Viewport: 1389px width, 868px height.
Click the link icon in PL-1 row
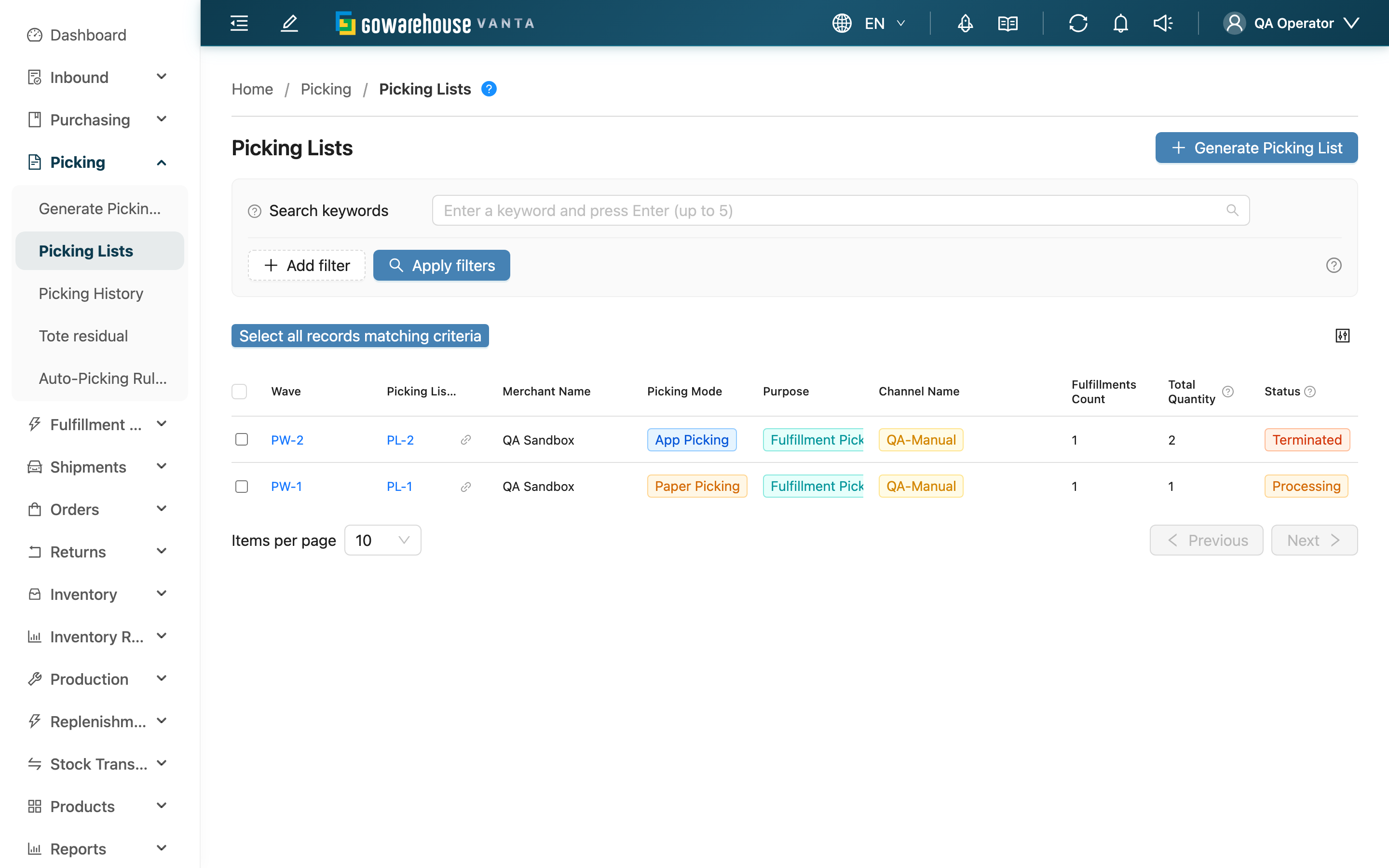466,487
